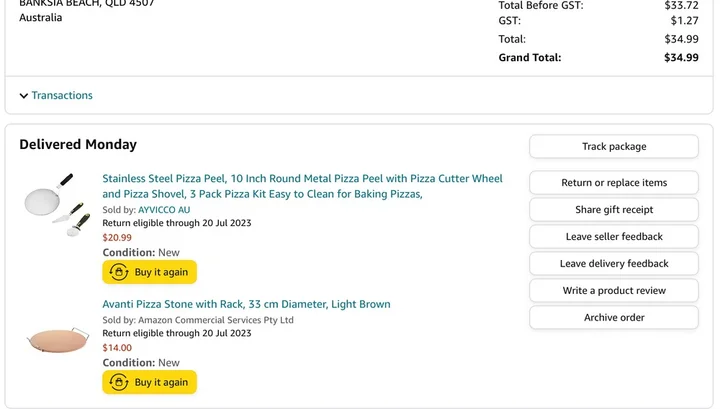Open the Transactions link
Viewport: 720px width, 409px height.
[62, 96]
